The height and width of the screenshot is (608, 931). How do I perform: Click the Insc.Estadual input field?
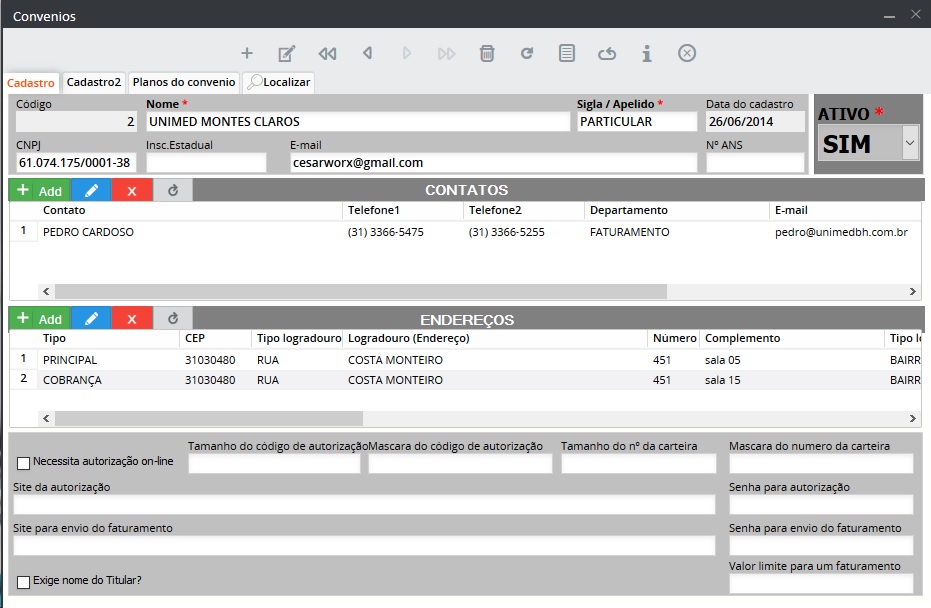(x=206, y=163)
